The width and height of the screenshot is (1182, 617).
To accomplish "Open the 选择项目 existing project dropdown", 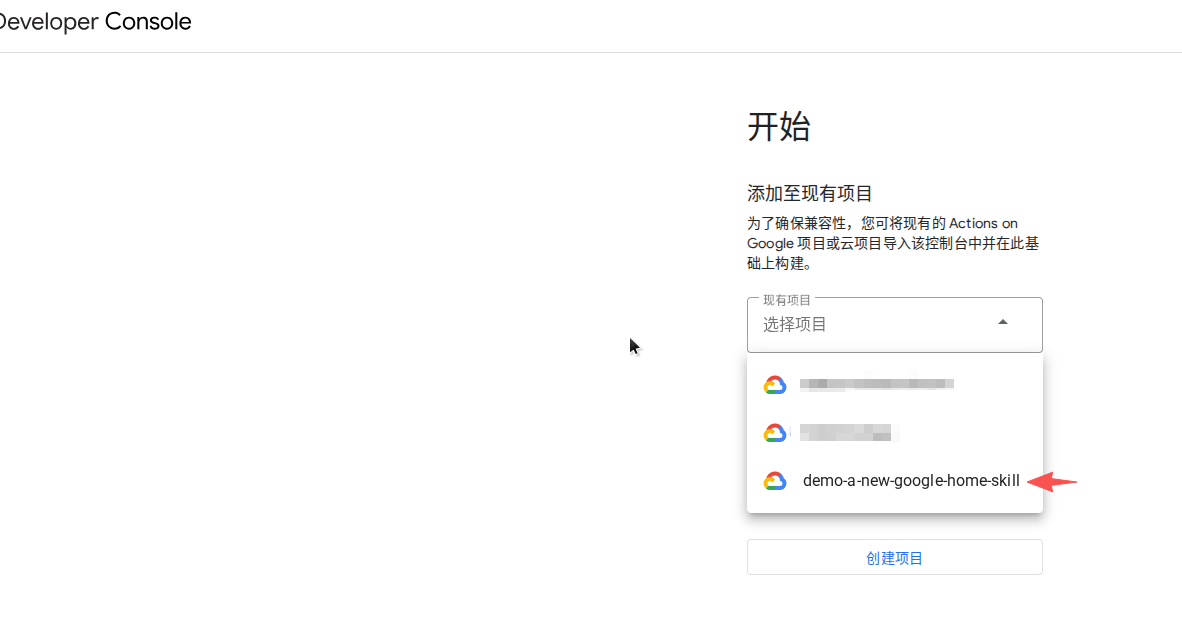I will pos(894,324).
